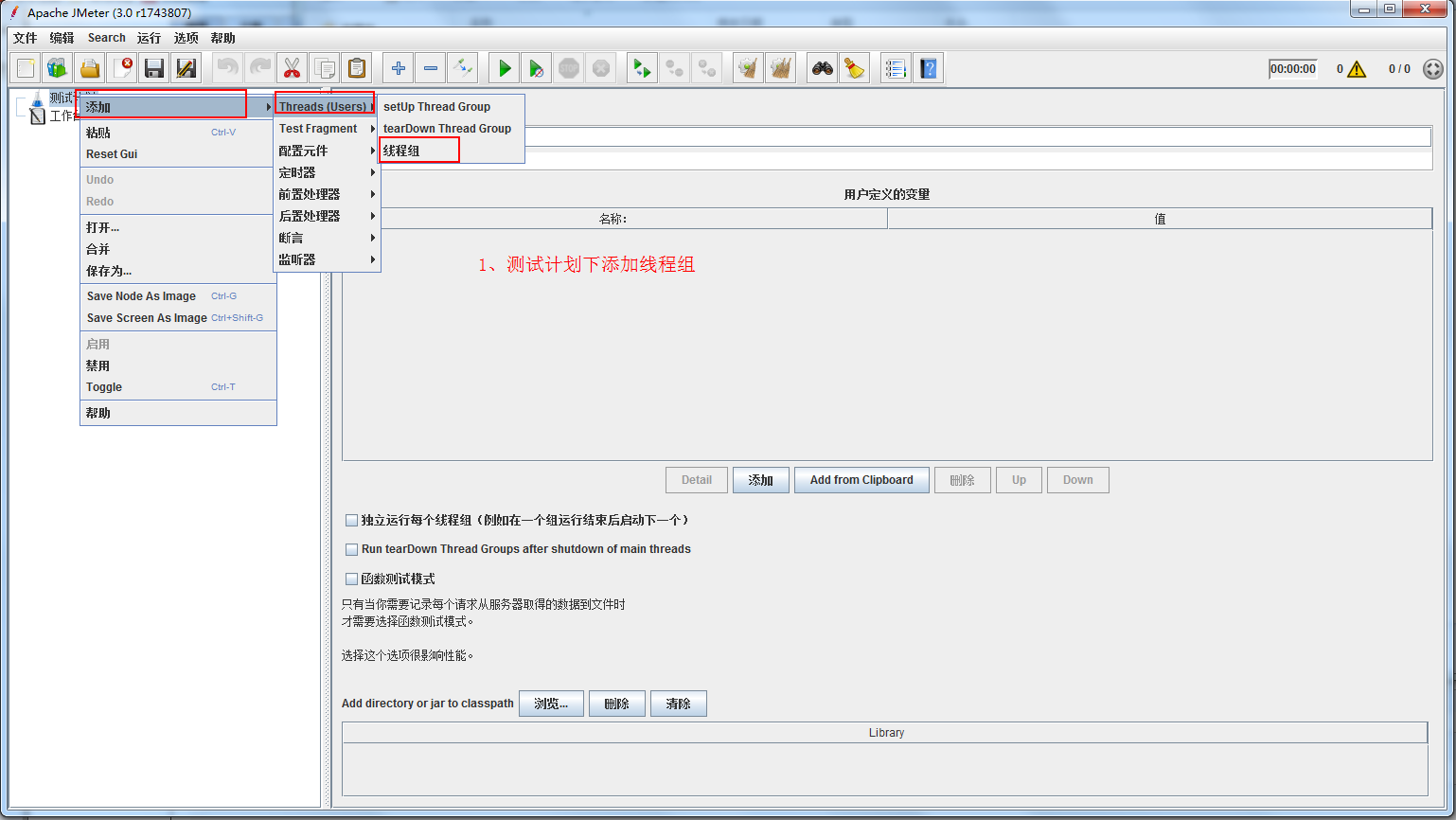Open the Function Helper list icon

[x=896, y=68]
